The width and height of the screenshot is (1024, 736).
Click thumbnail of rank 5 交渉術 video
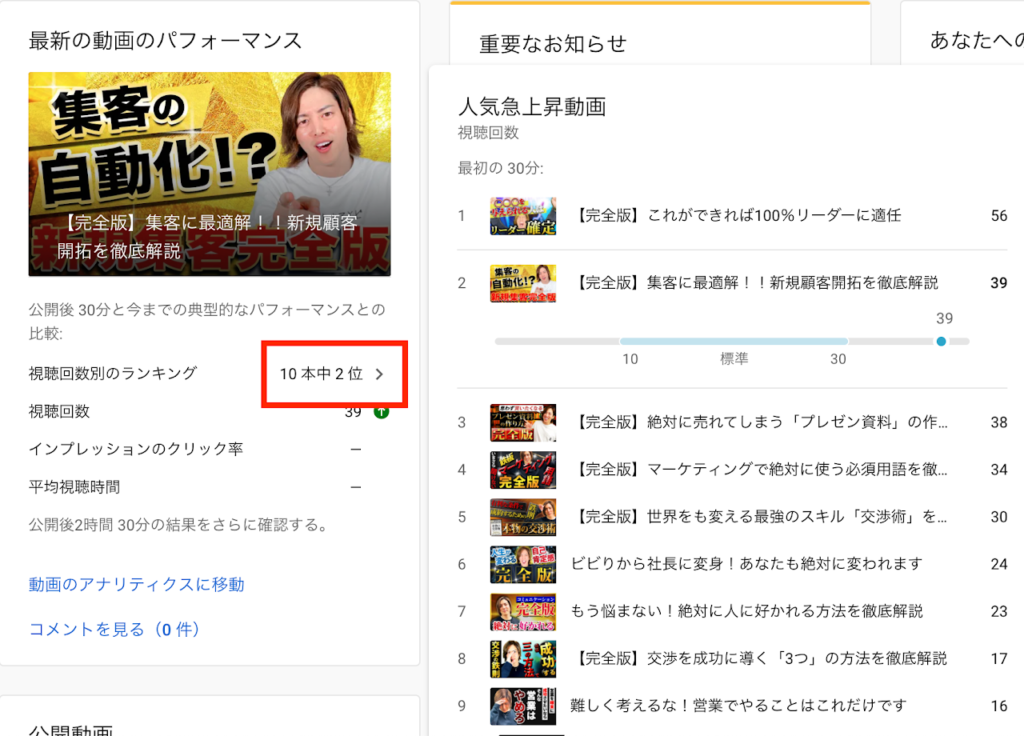tap(522, 517)
